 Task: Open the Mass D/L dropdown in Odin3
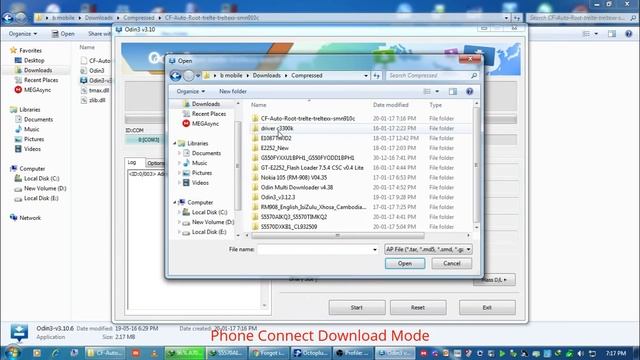[494, 280]
